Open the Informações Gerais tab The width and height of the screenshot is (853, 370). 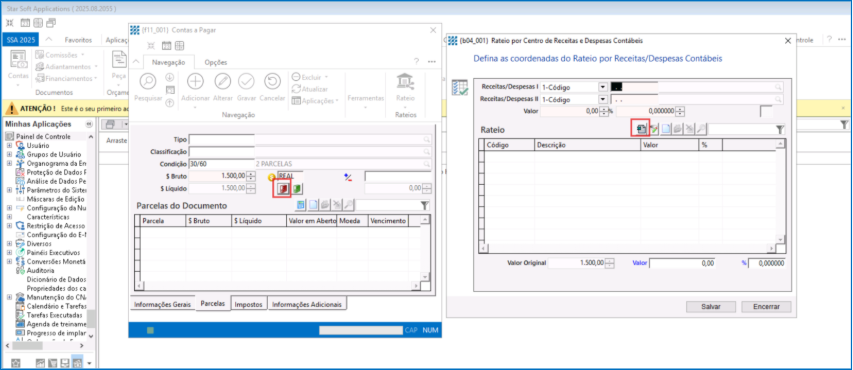click(x=162, y=304)
